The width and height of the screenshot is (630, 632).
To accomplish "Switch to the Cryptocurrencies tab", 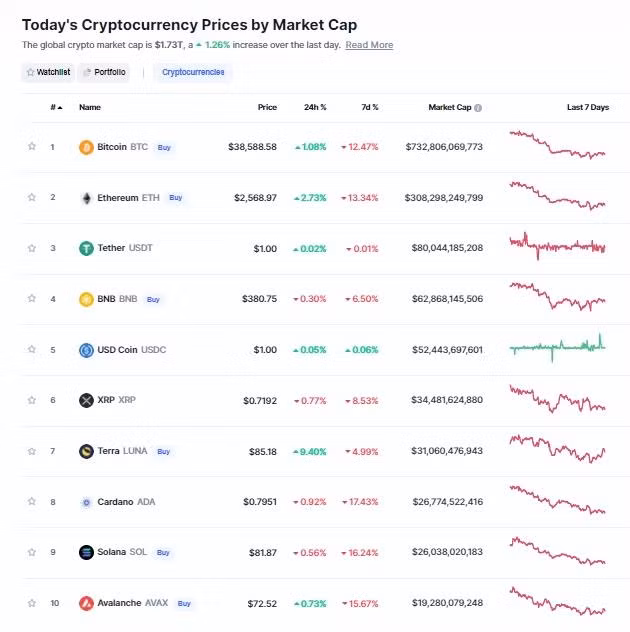I will [193, 72].
